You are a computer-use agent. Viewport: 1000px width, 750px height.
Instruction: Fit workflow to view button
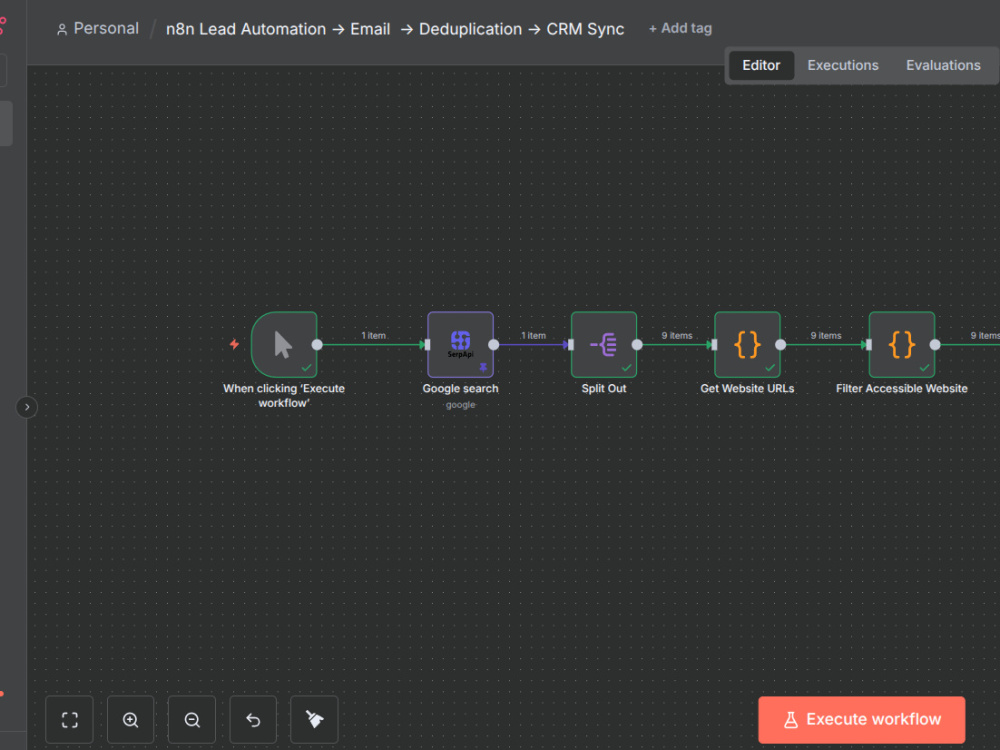[70, 719]
